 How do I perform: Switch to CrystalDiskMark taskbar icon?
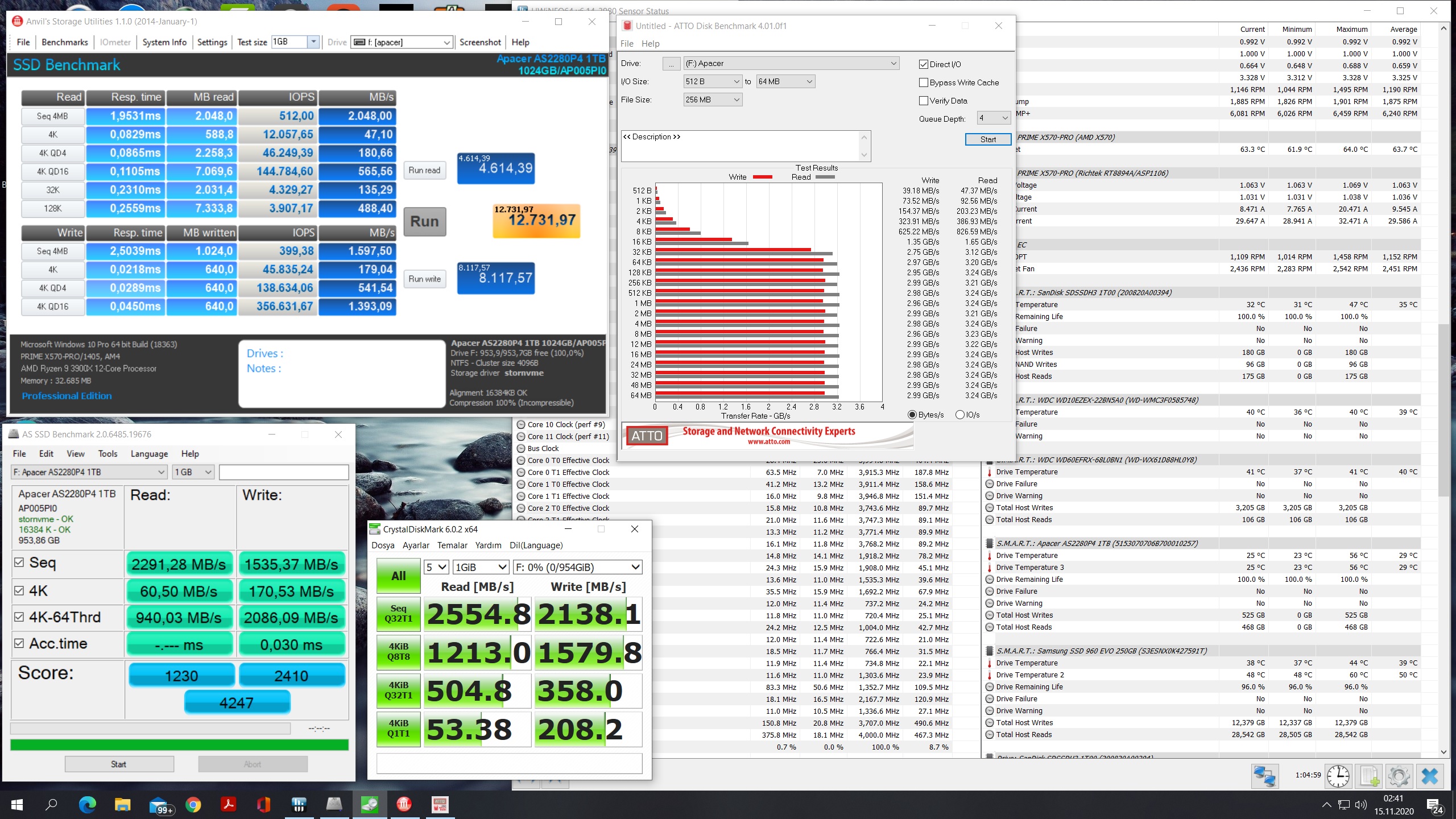click(x=369, y=805)
